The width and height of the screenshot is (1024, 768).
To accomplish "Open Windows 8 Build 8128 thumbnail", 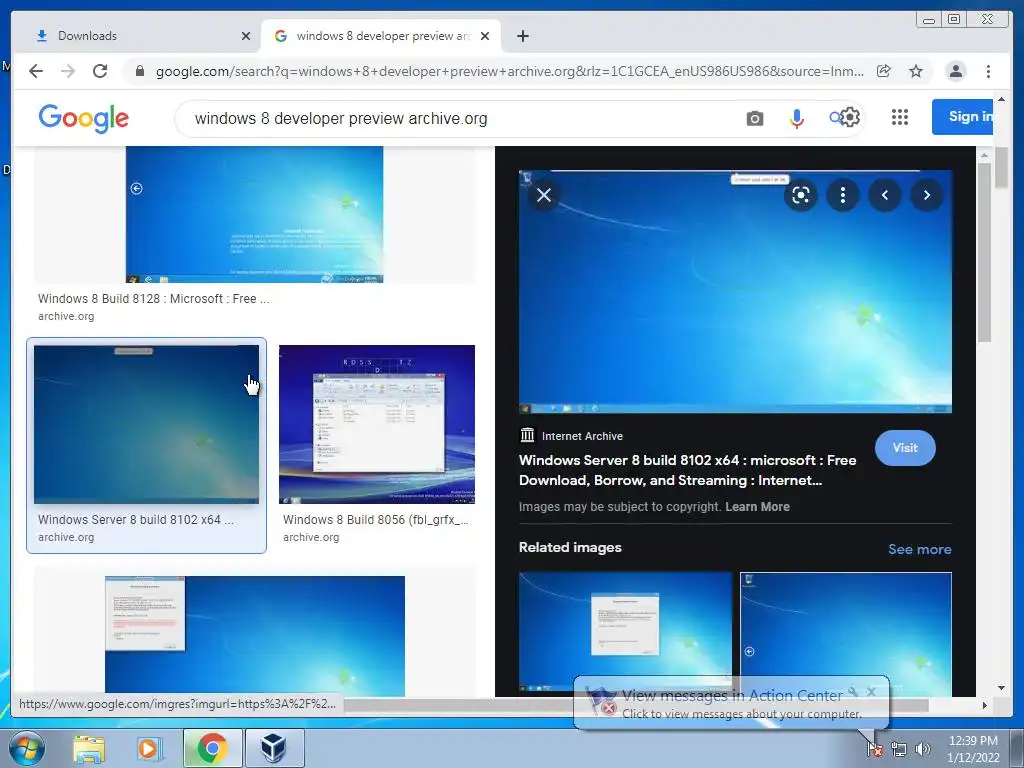I will click(x=254, y=214).
